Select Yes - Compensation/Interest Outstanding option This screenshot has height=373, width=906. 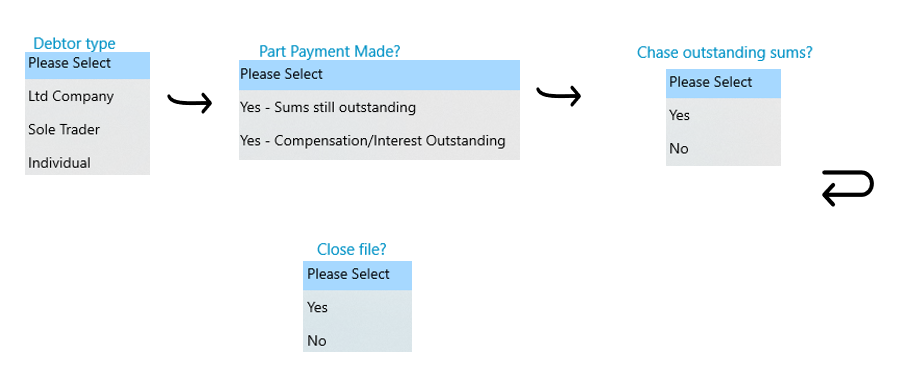click(x=379, y=141)
